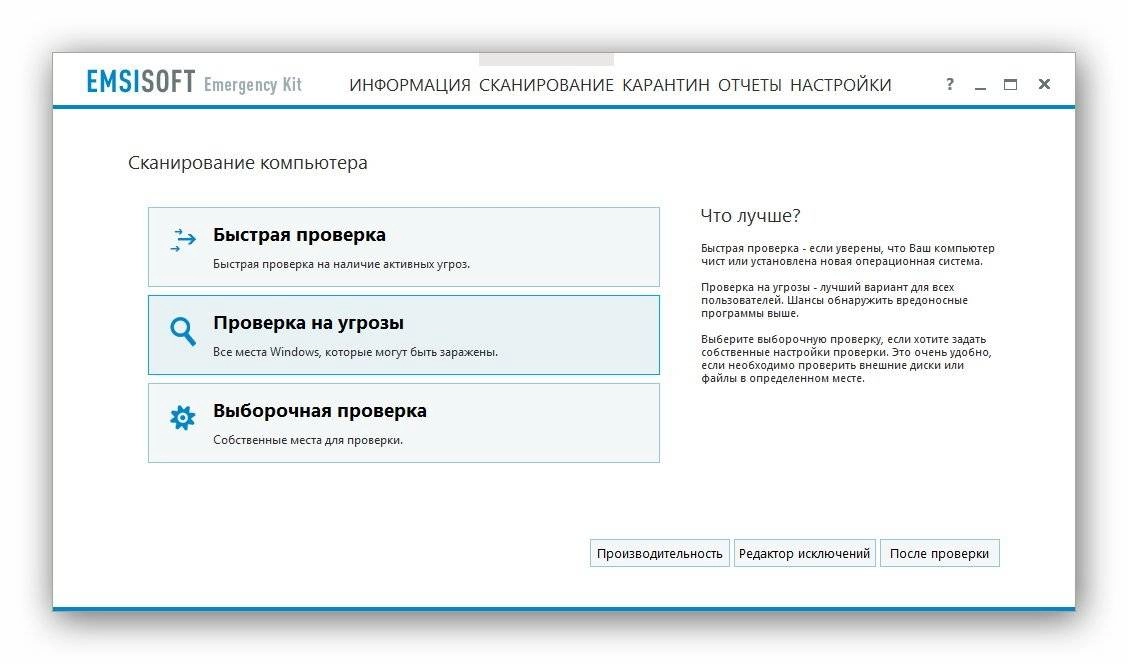
Task: Click the Emsisoft Emergency Kit logo
Action: (x=194, y=82)
